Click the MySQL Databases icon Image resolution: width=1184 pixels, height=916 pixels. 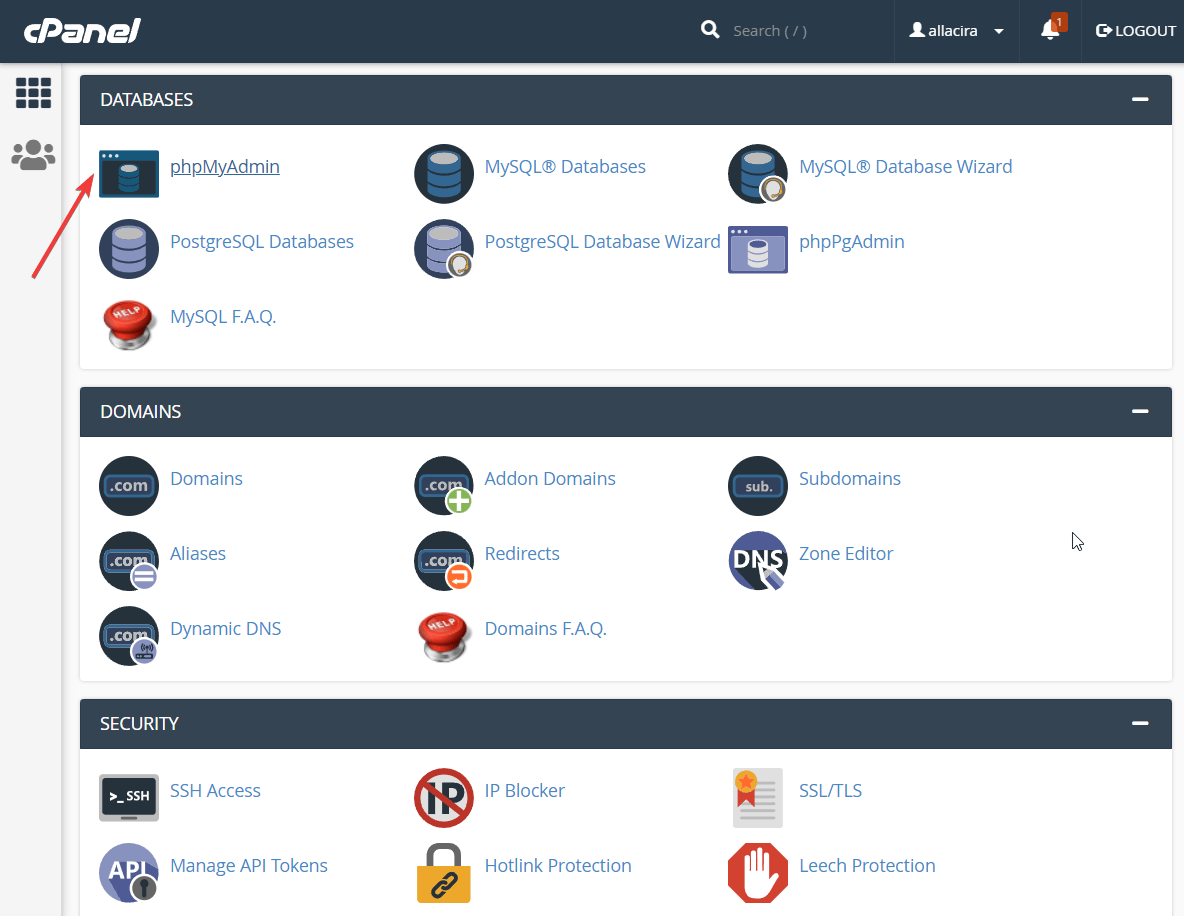click(444, 174)
